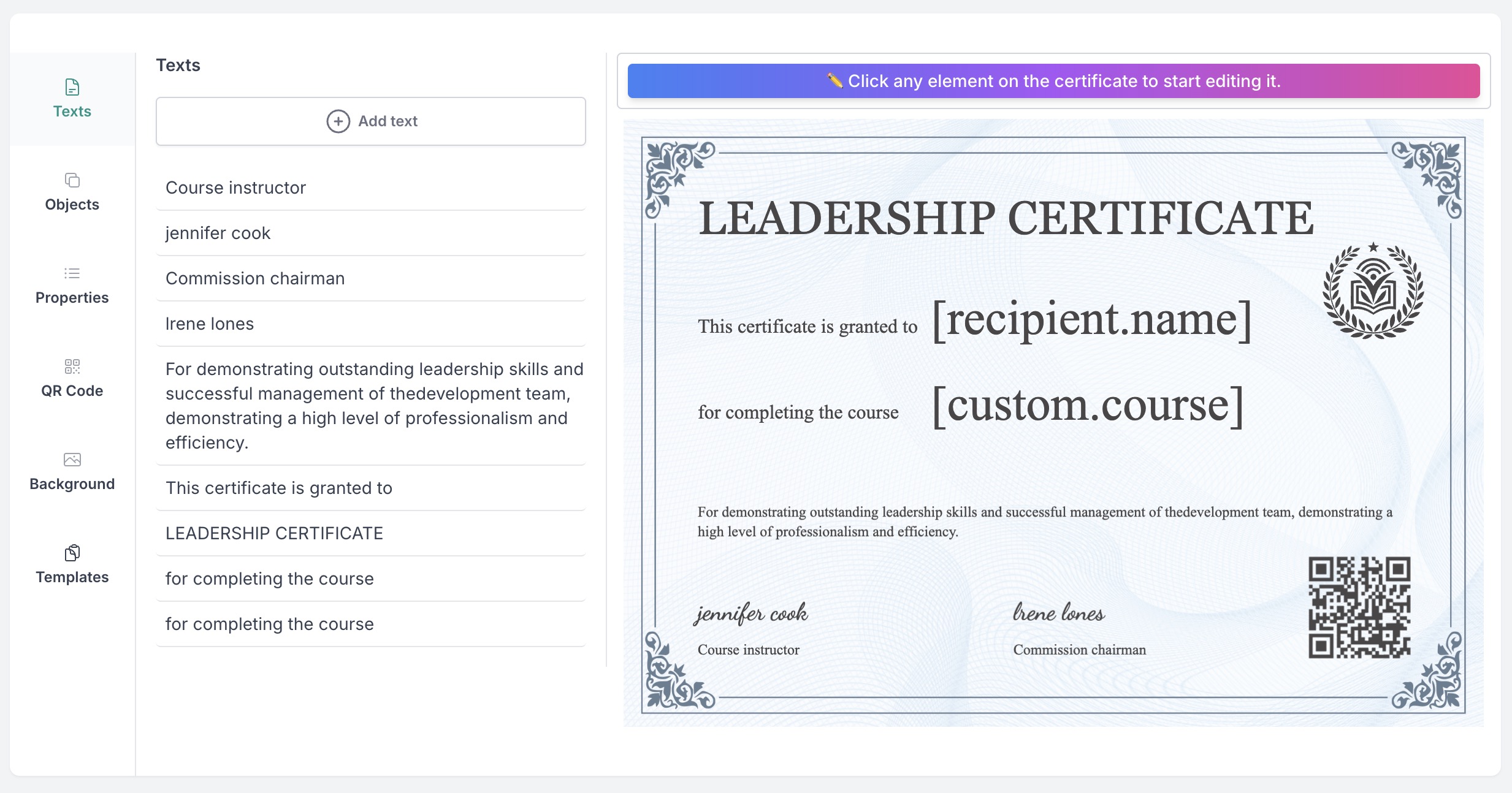The image size is (1512, 793).
Task: Open the Properties list icon
Action: click(x=72, y=273)
